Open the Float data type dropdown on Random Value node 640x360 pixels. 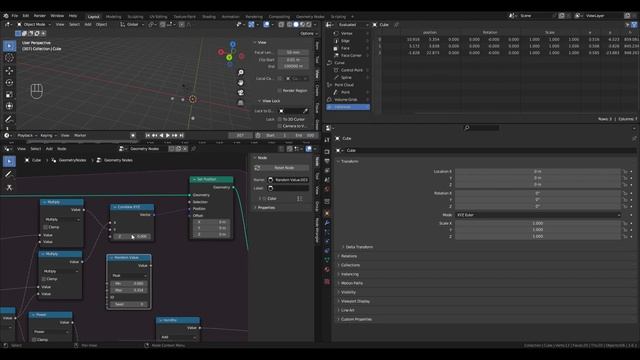pyautogui.click(x=129, y=276)
